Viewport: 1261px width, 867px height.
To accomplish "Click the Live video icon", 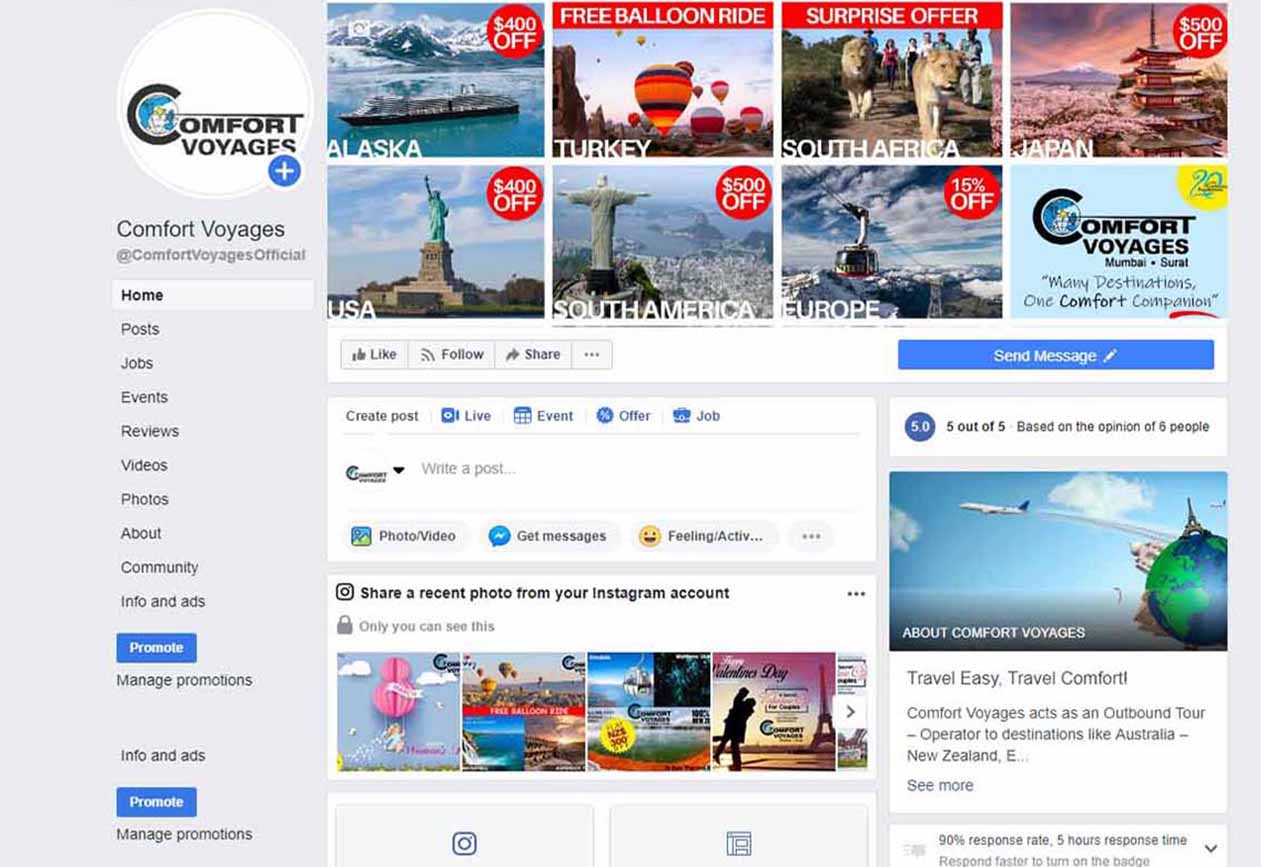I will click(x=450, y=415).
